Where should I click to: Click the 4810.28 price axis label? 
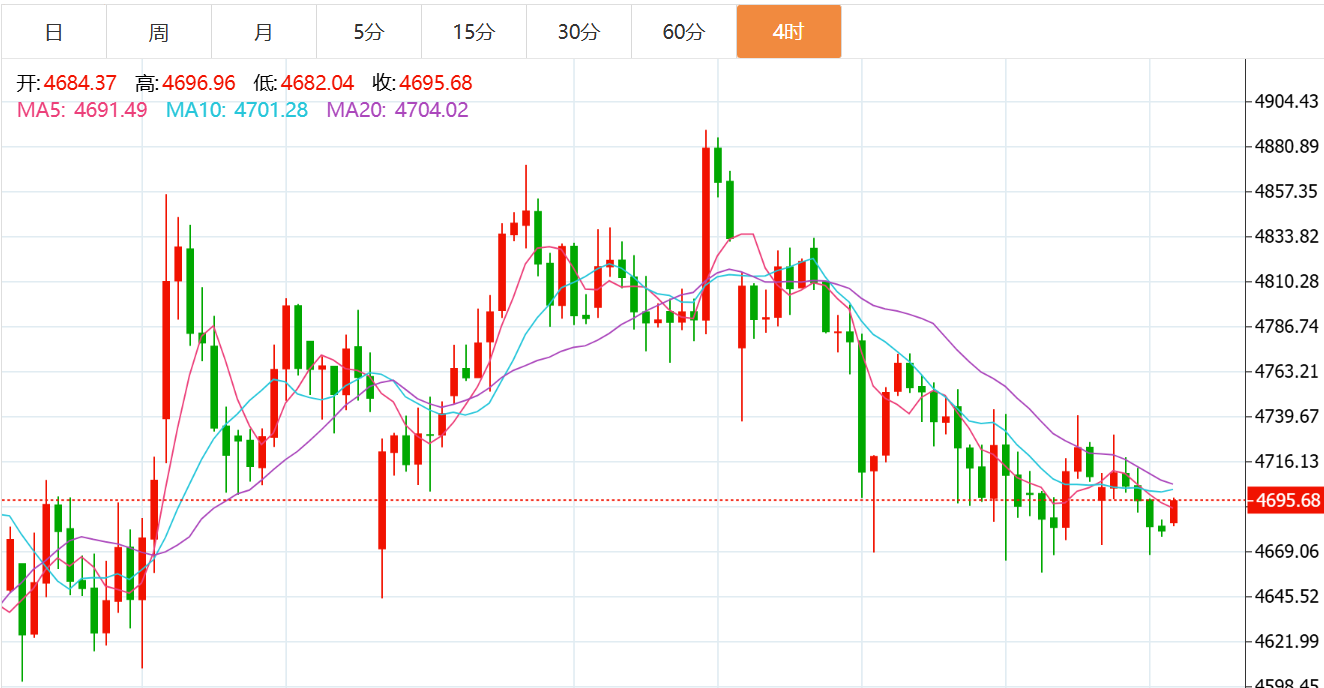point(1288,281)
